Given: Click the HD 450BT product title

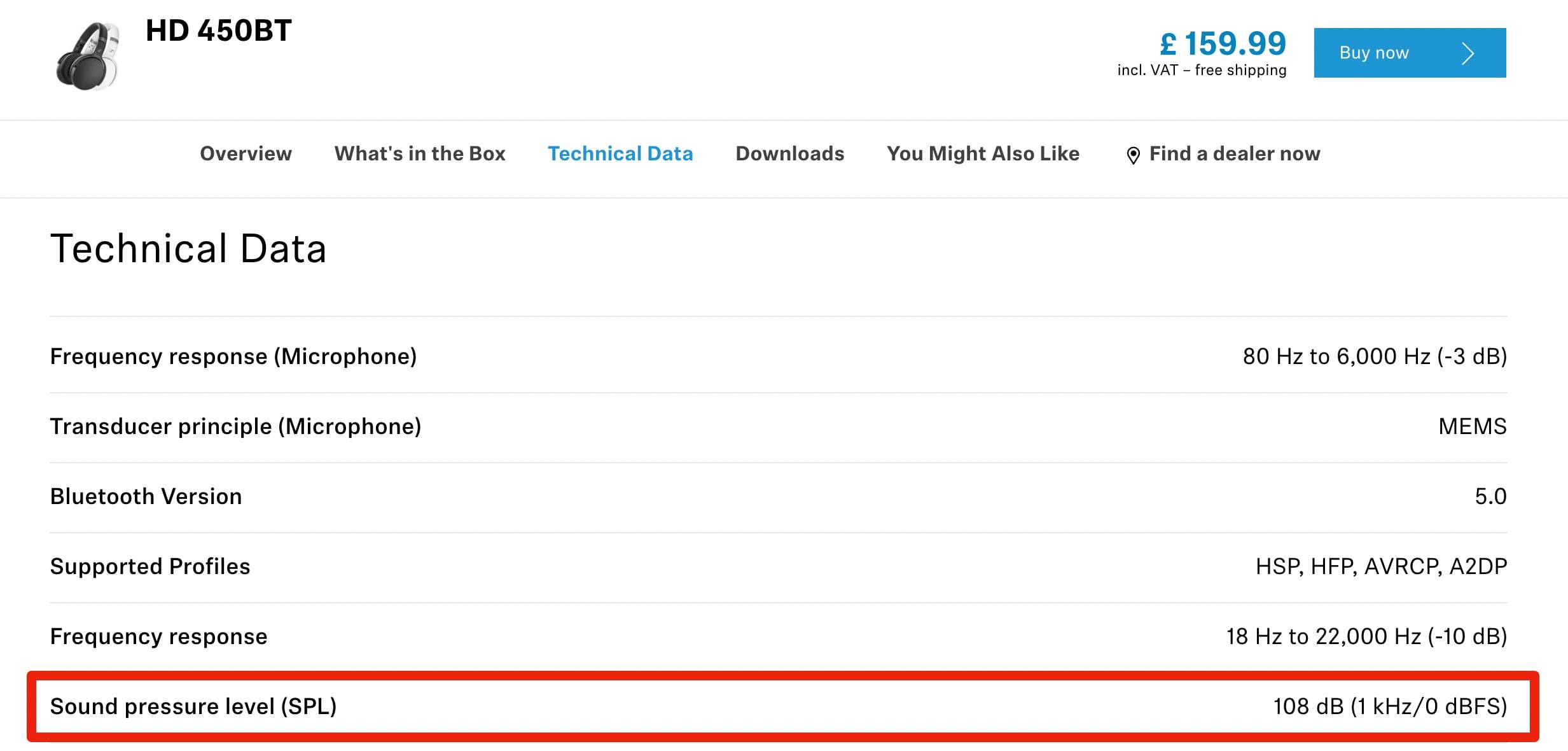Looking at the screenshot, I should (x=219, y=31).
